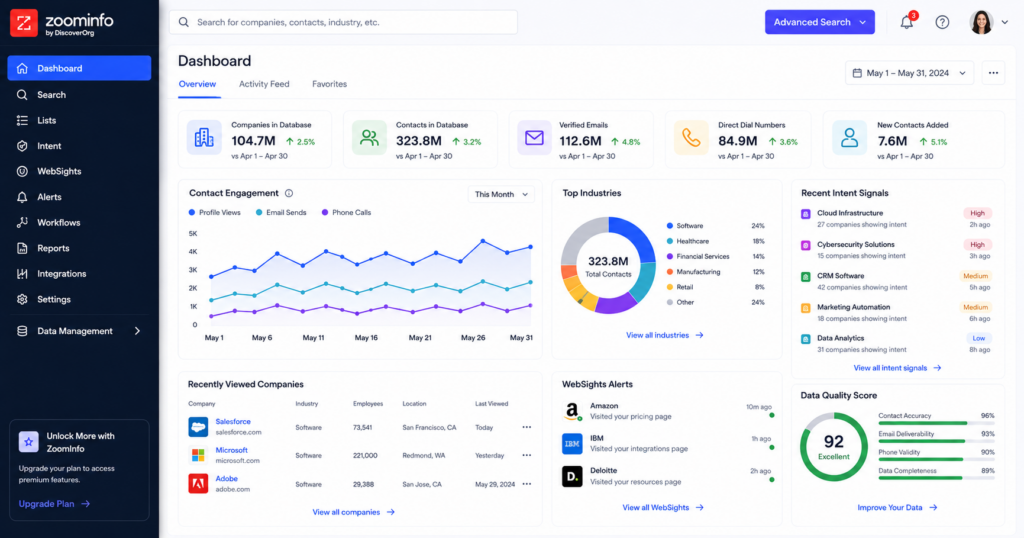Screen dimensions: 1024x538
Task: Click the Healthcare color dot in Top Industries
Action: click(x=669, y=241)
